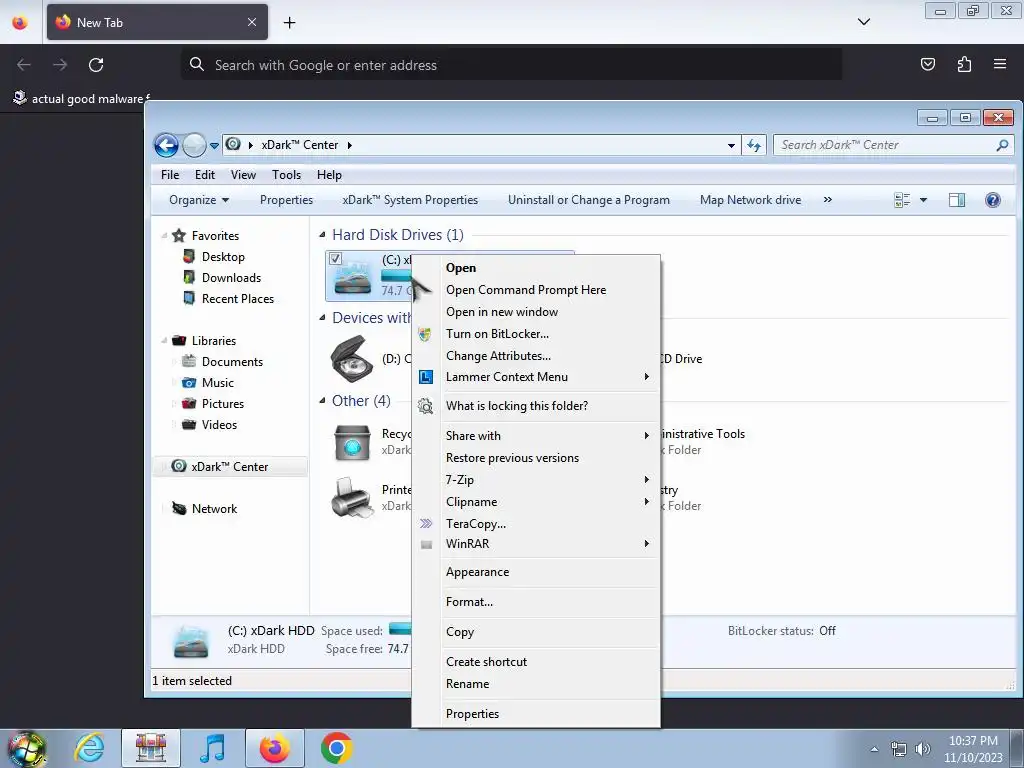This screenshot has width=1024, height=768.
Task: Click the Firefox address search field
Action: tap(511, 65)
